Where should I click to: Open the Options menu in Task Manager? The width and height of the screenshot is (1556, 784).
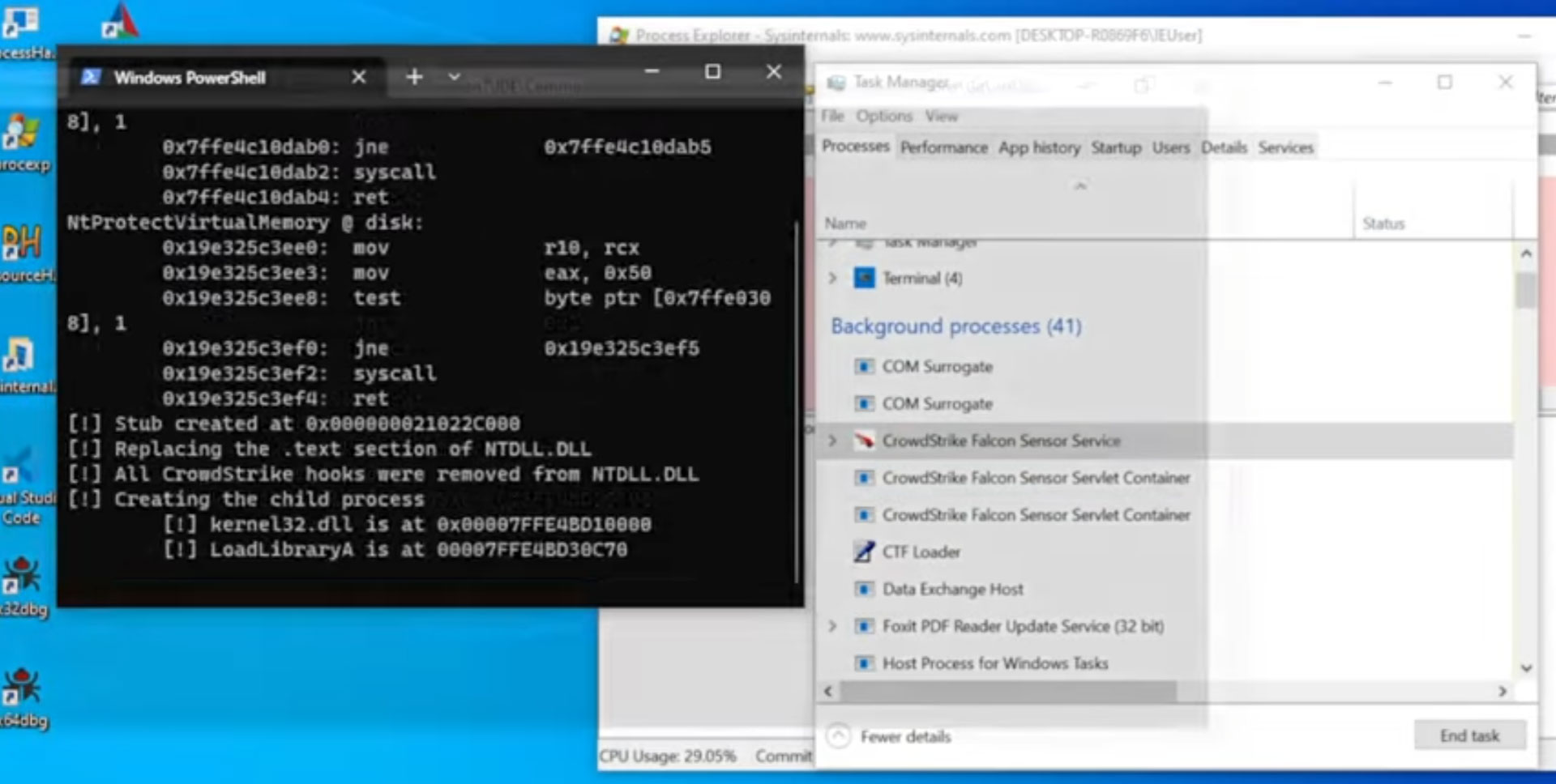[x=883, y=116]
